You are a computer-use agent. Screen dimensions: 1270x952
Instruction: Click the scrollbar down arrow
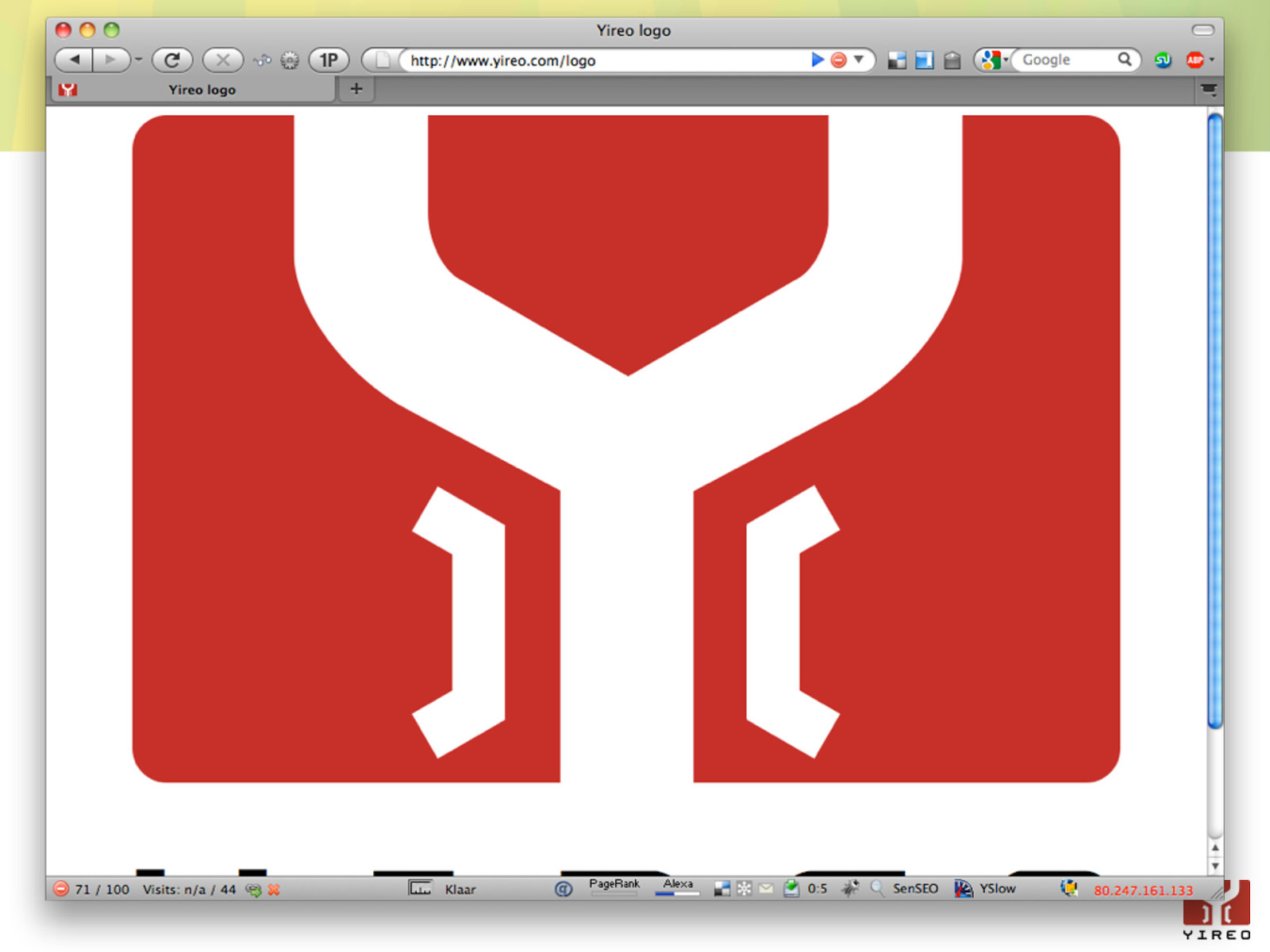[1215, 866]
